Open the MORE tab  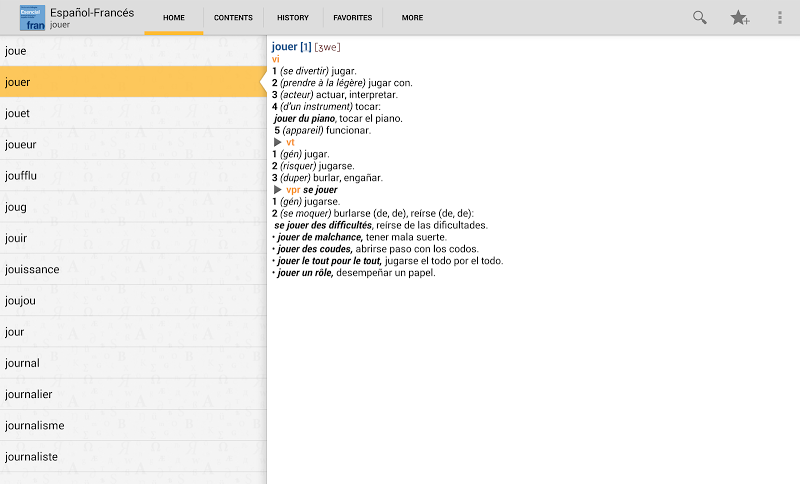tap(412, 17)
